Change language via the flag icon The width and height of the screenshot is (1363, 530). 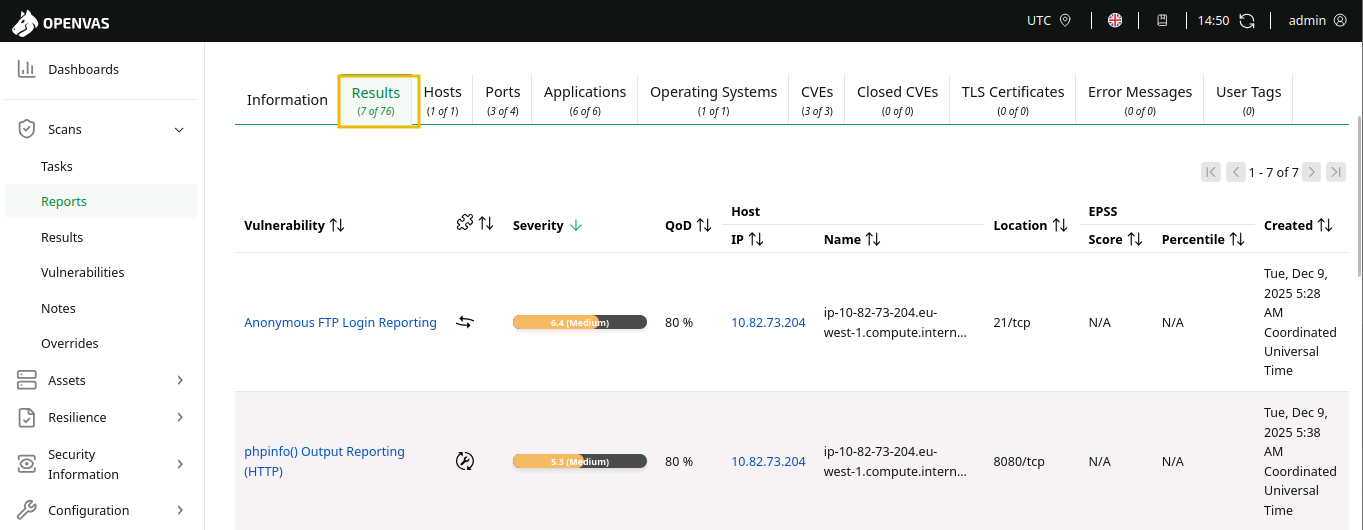pos(1115,20)
